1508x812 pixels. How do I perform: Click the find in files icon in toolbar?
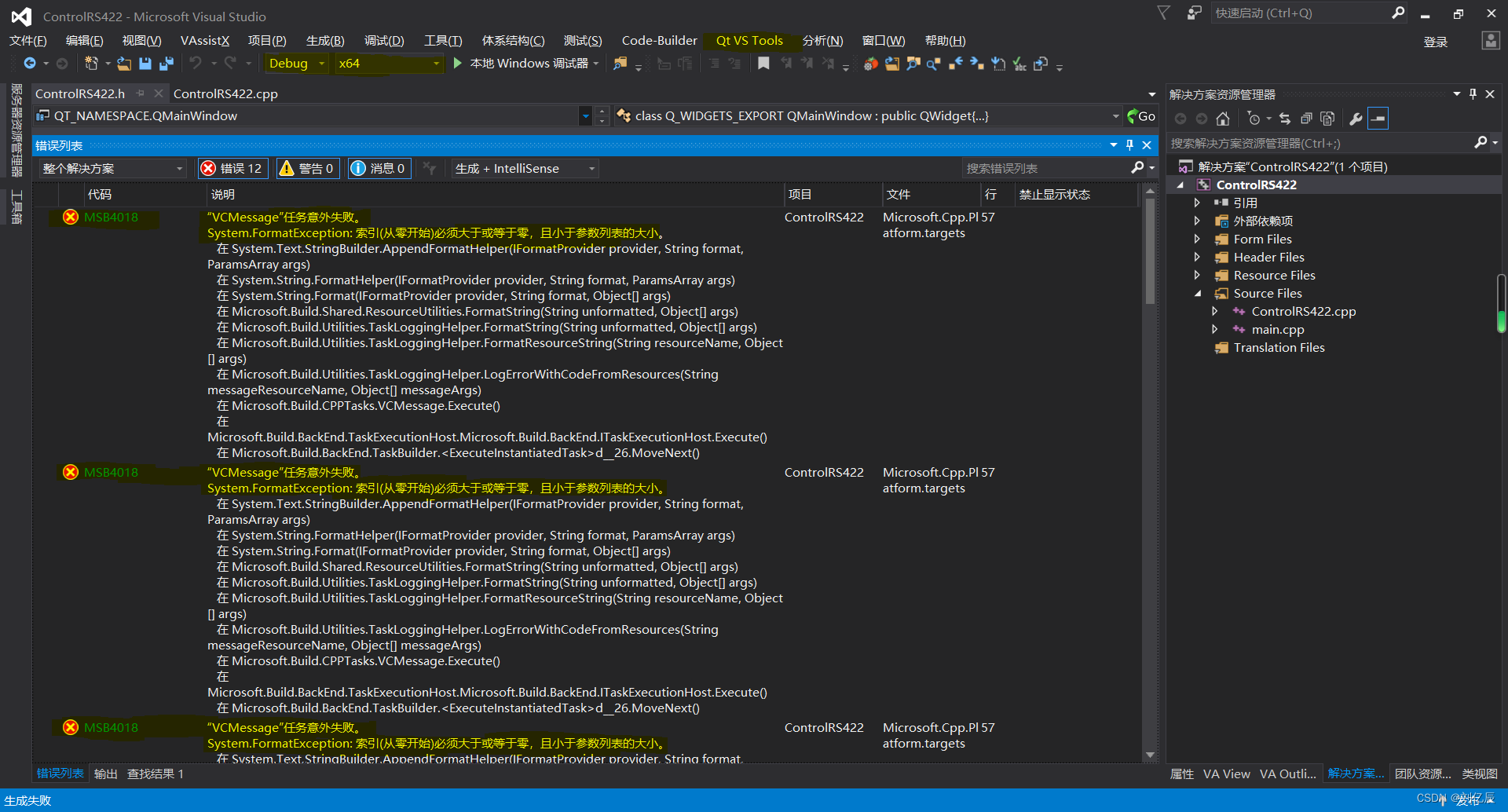pyautogui.click(x=620, y=64)
